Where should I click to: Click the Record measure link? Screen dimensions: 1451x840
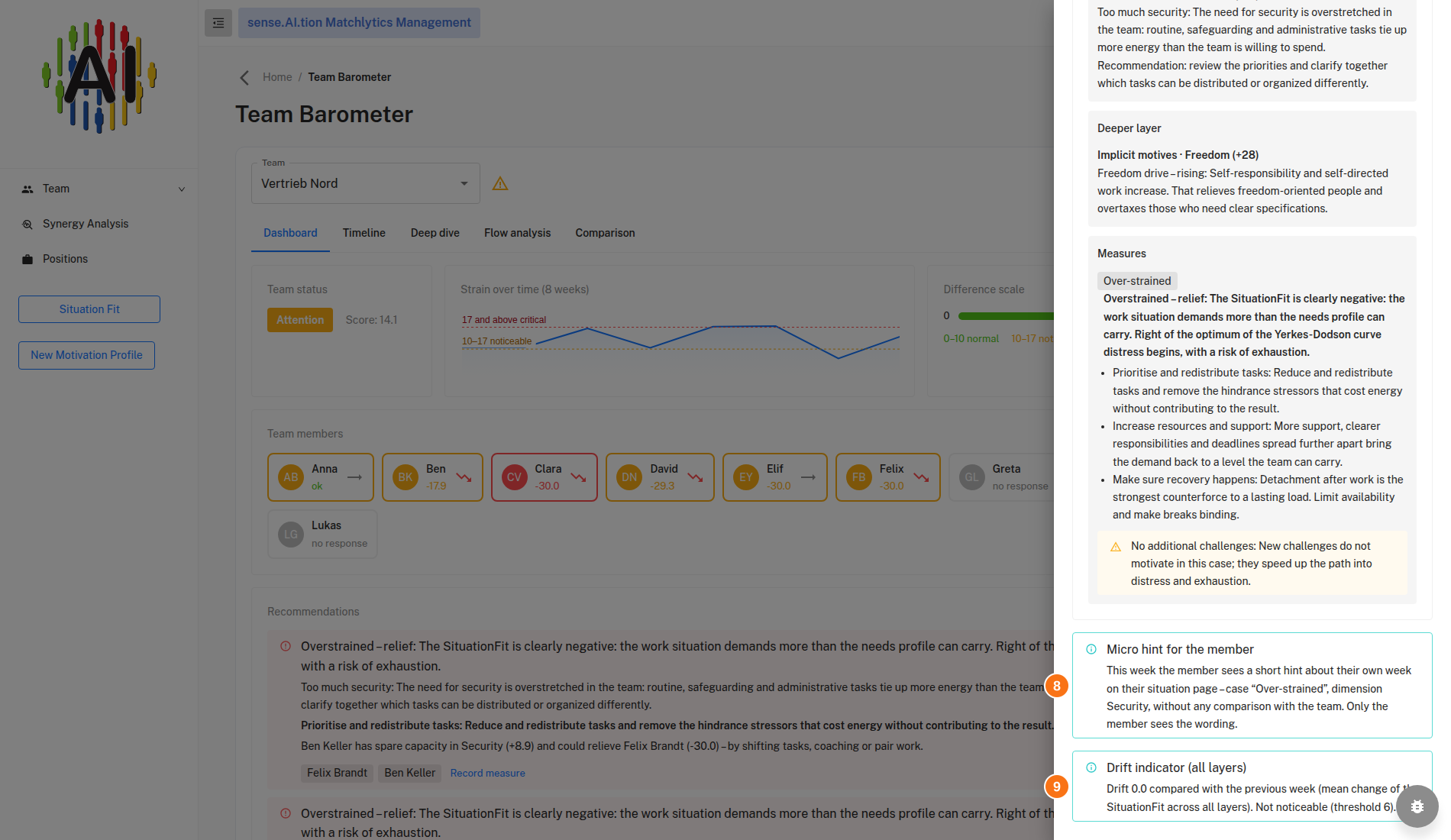click(488, 773)
